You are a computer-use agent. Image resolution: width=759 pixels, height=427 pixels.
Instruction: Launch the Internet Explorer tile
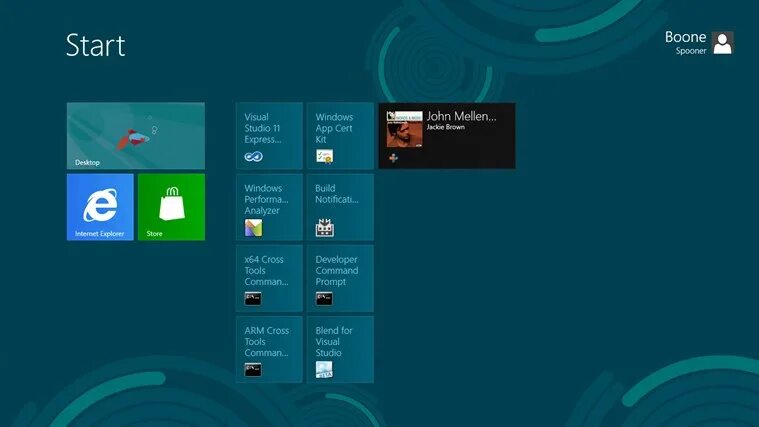point(100,207)
